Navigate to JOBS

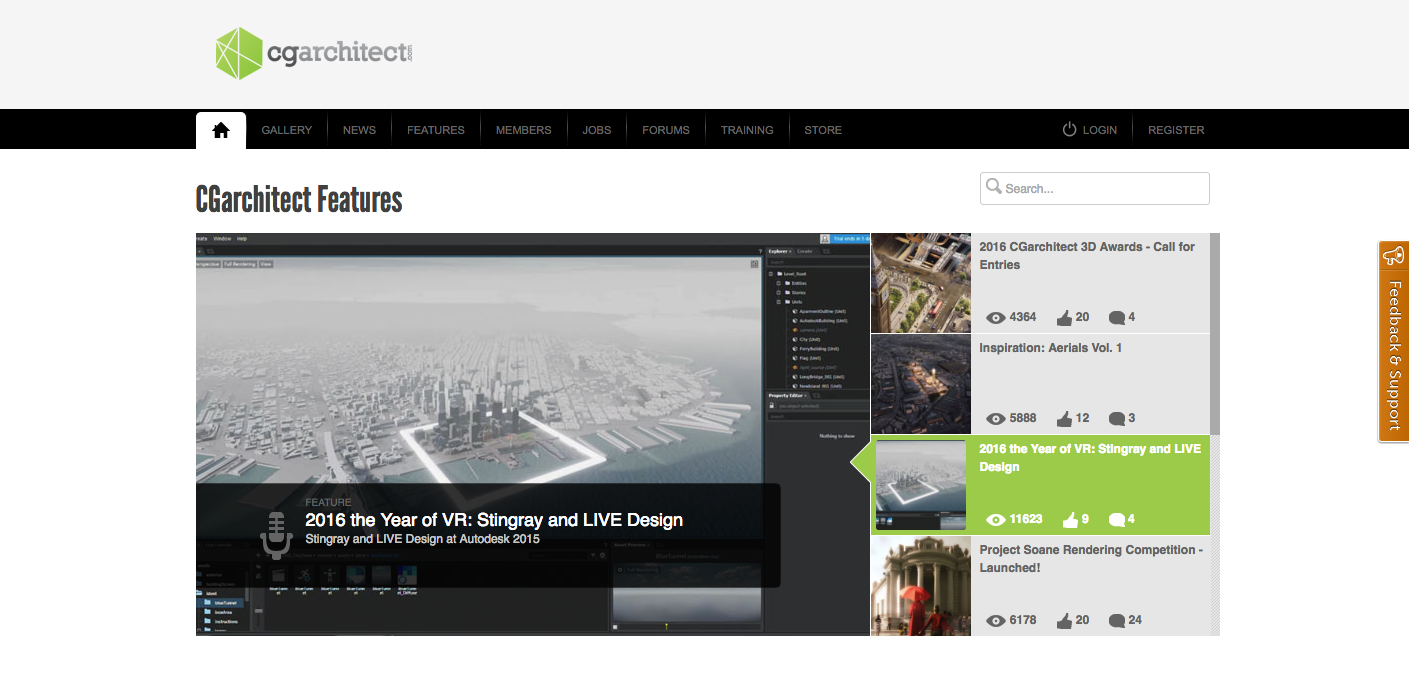tap(597, 130)
